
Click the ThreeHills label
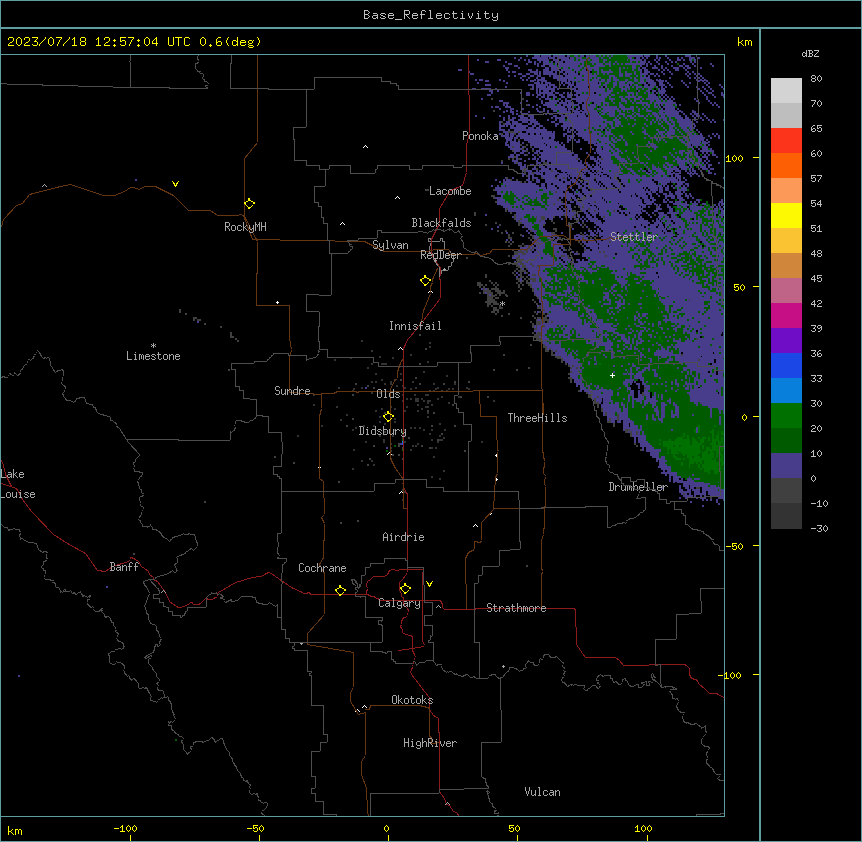pos(537,418)
